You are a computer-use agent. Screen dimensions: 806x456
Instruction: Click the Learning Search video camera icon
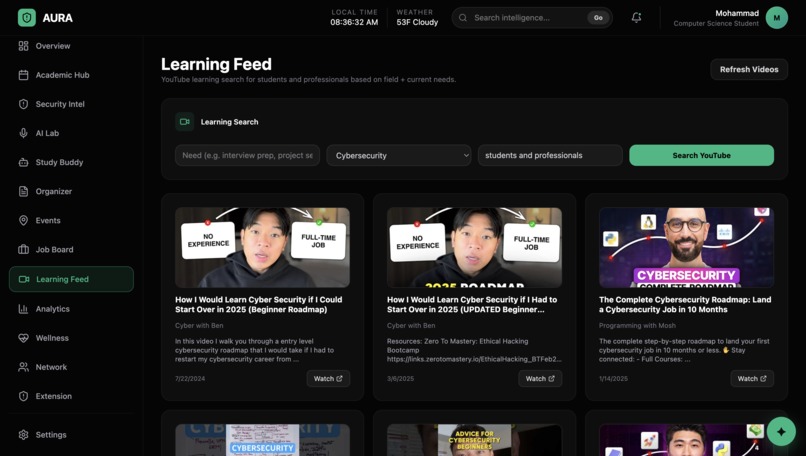185,122
